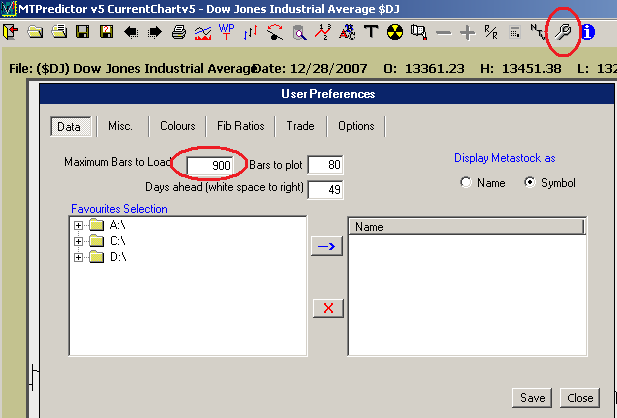The image size is (617, 418).
Task: Click the minus icon in toolbar
Action: pos(443,33)
